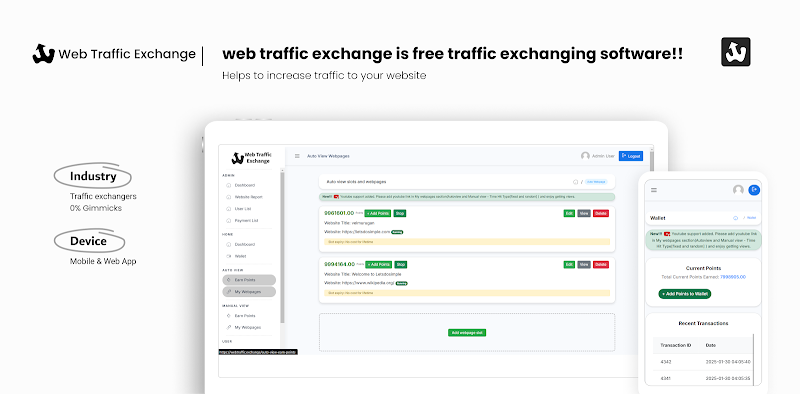Screen dimensions: 800x394
Task: Open the mobile app hamburger menu
Action: click(654, 190)
